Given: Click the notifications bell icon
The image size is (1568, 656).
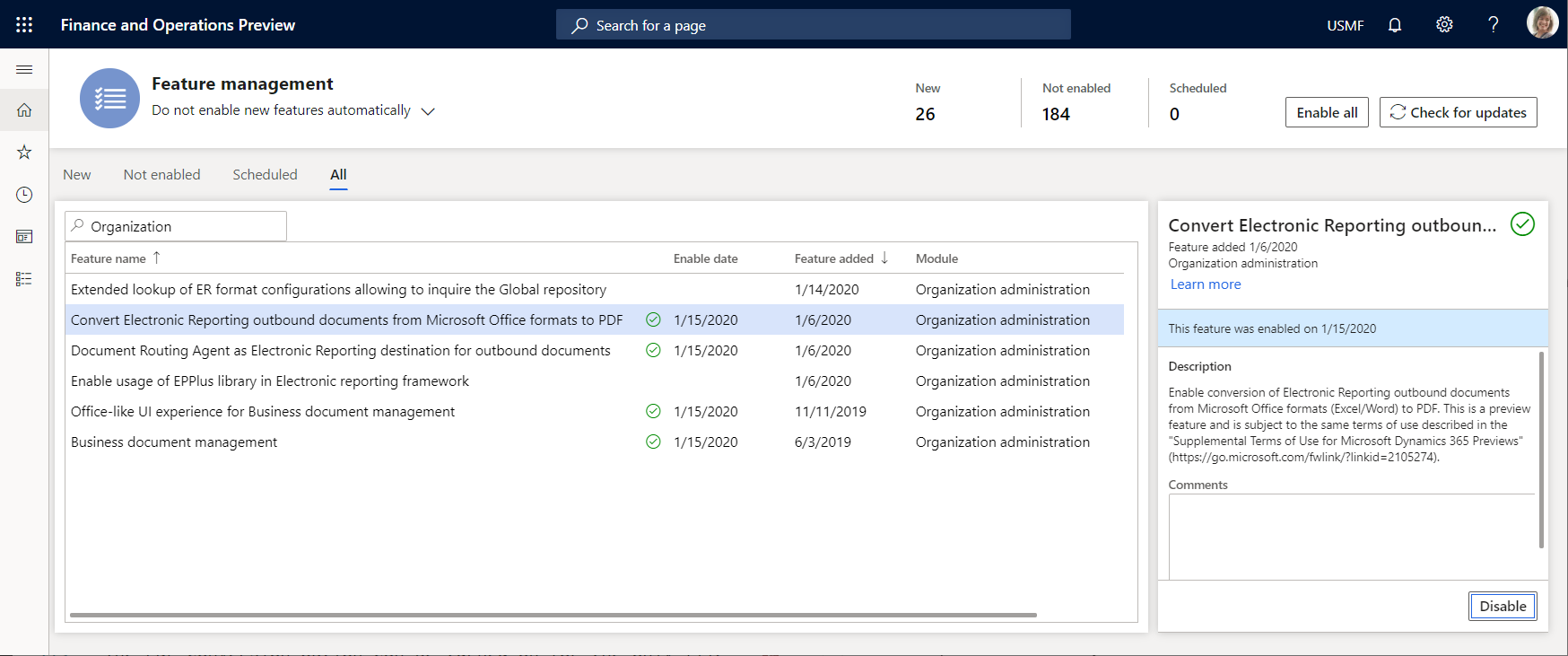Looking at the screenshot, I should (x=1395, y=25).
